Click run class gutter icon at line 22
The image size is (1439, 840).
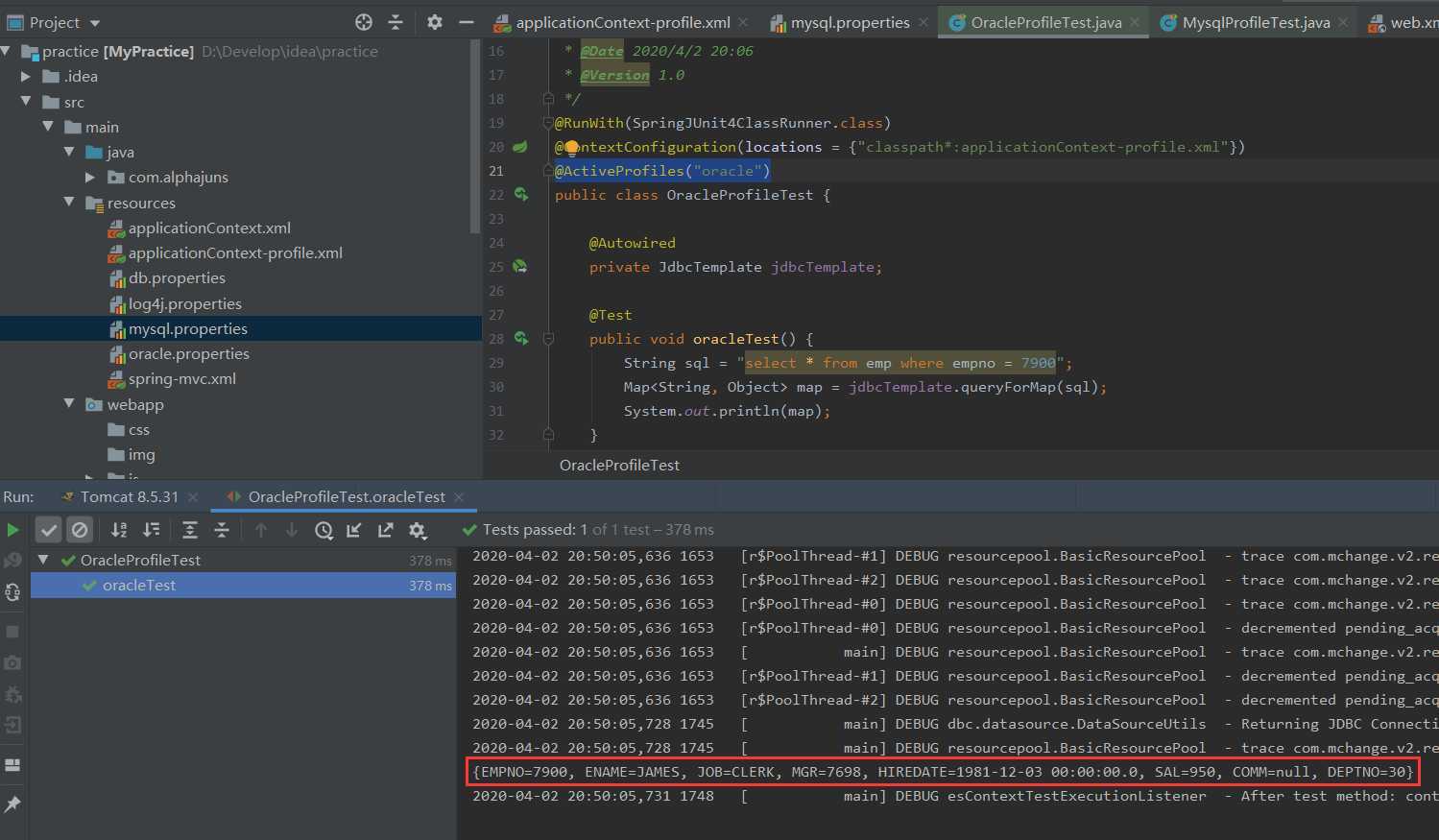click(521, 195)
